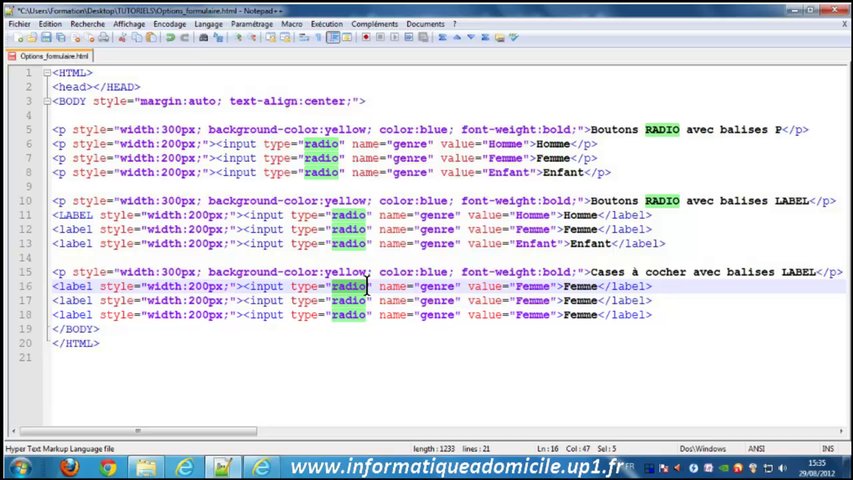Click the Copy toolbar icon
Screen dimensions: 853x480
pyautogui.click(x=137, y=38)
